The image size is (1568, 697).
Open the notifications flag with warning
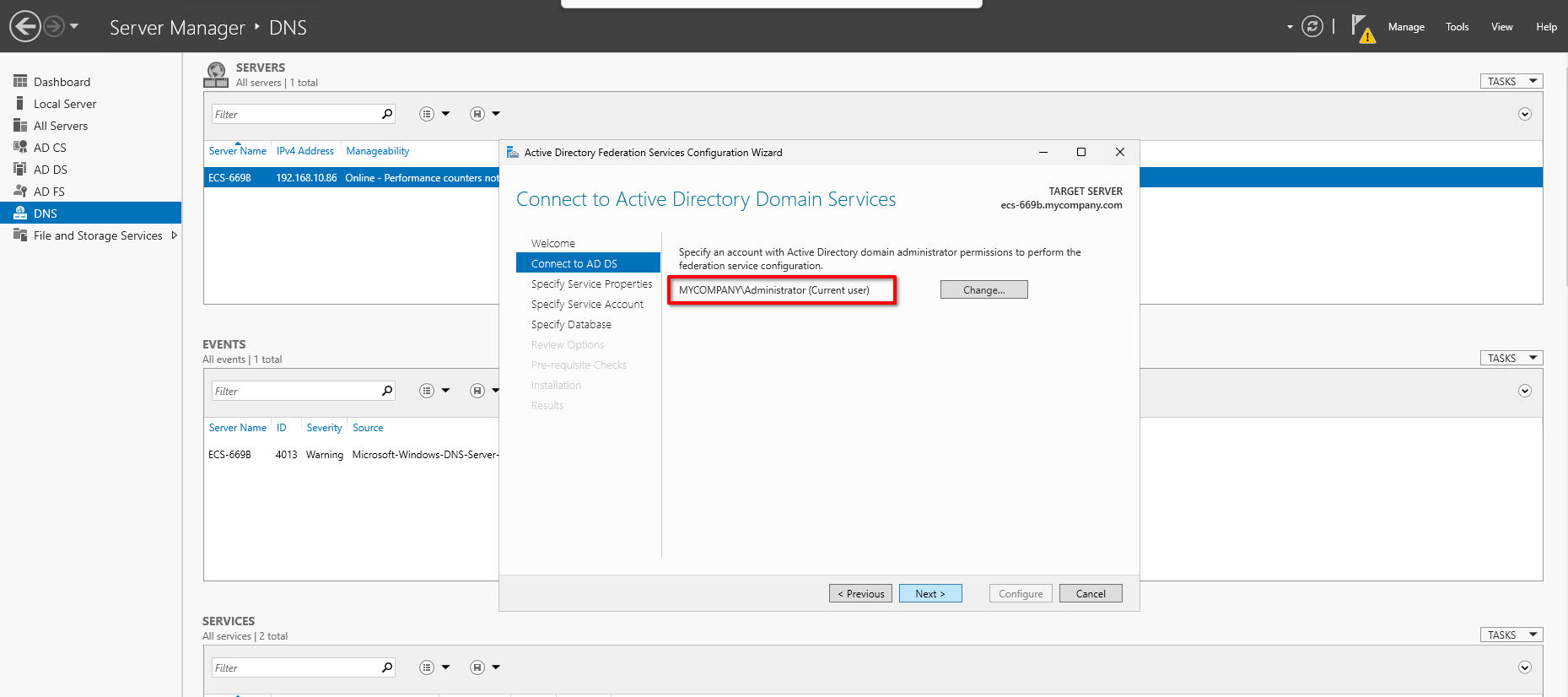point(1362,28)
